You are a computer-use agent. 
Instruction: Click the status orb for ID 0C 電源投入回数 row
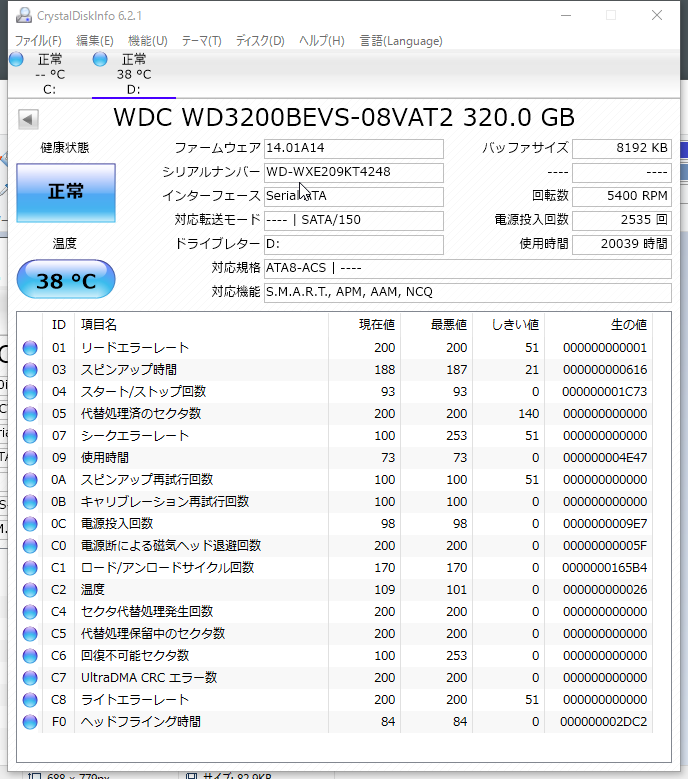(30, 524)
